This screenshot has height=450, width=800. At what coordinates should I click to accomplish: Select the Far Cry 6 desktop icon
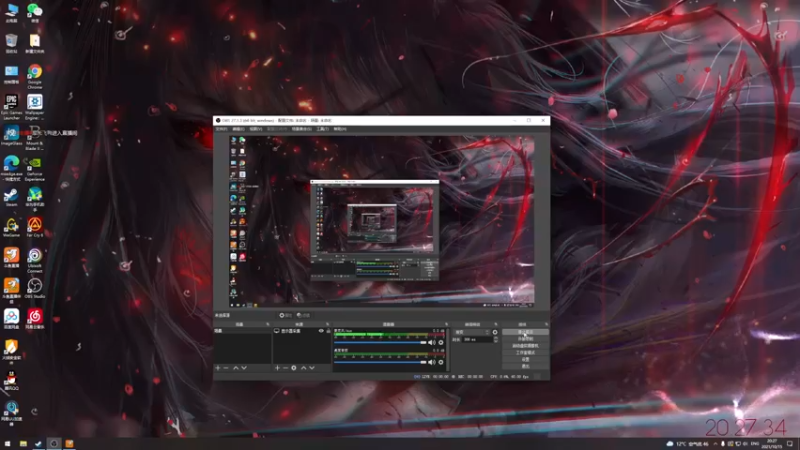(x=35, y=227)
